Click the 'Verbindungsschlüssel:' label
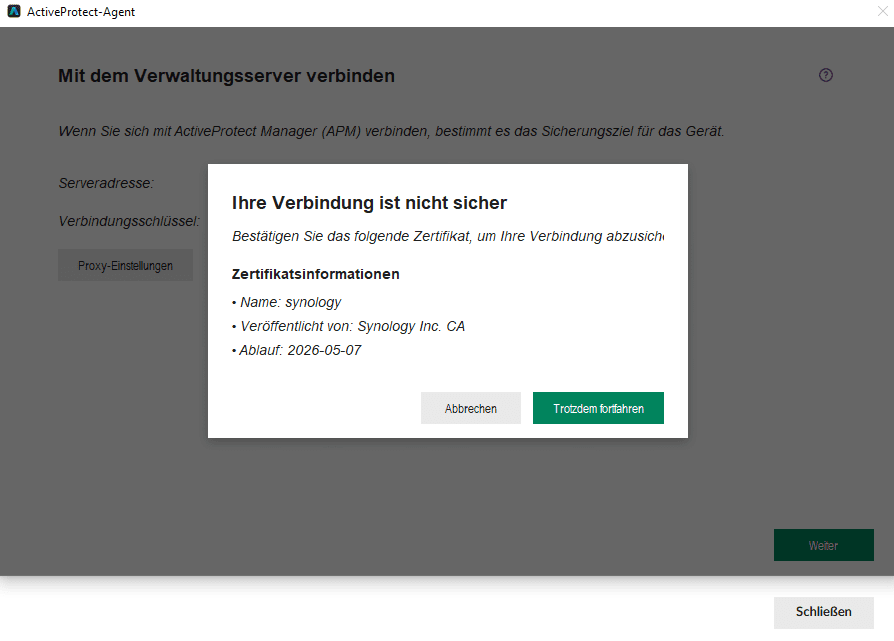The width and height of the screenshot is (894, 641). point(129,221)
